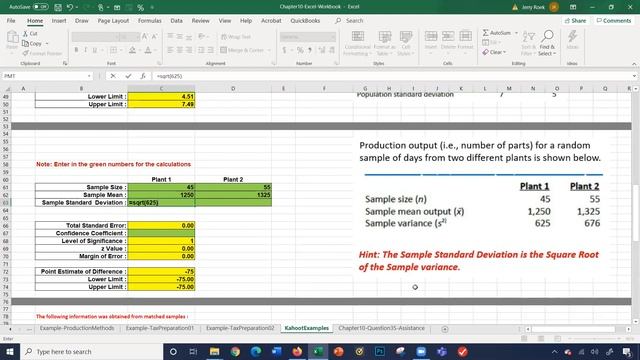Open Windows Start menu
Screen dimensions: 640x360
coord(10,351)
